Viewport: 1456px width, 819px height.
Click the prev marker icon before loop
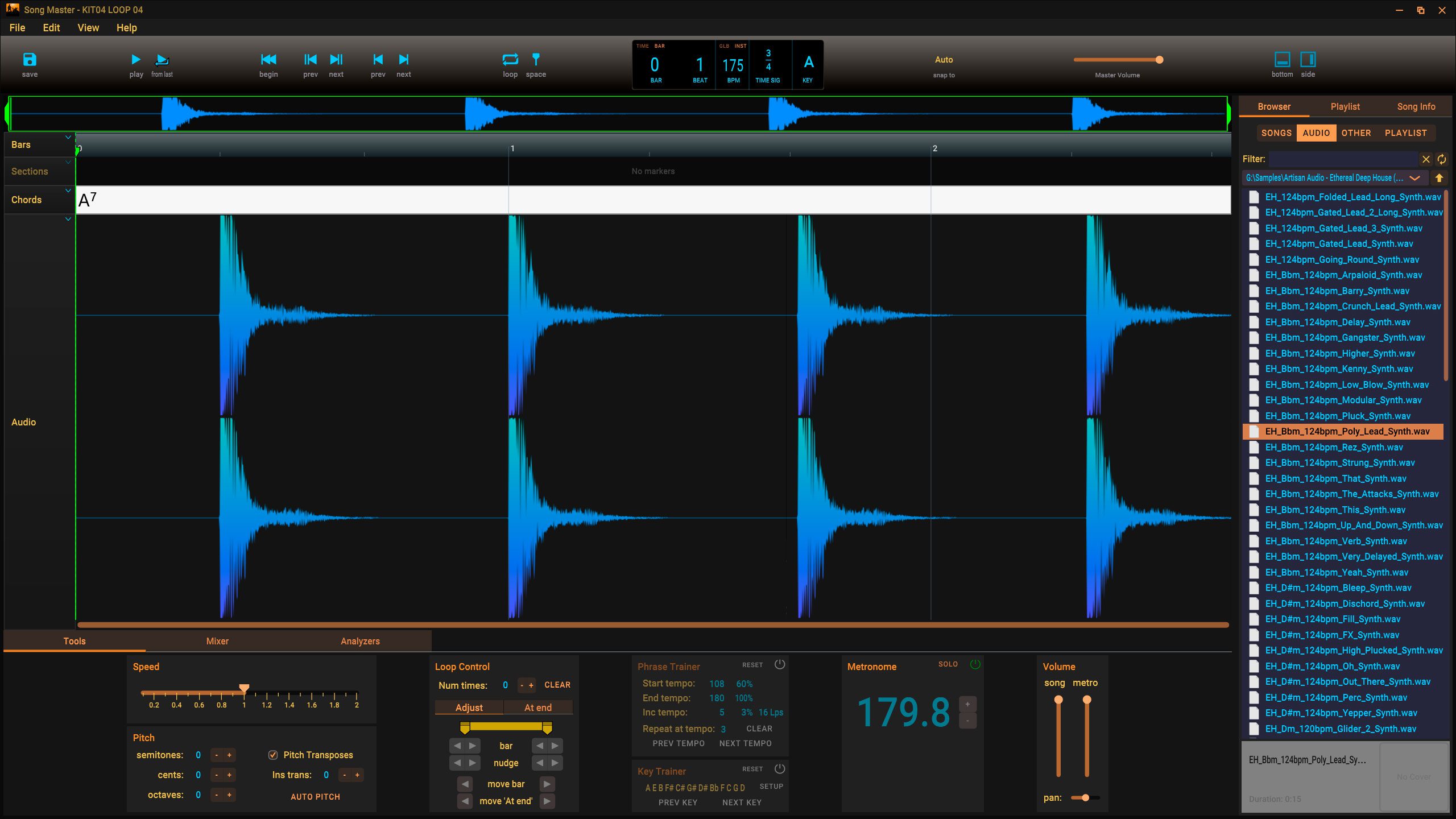378,59
